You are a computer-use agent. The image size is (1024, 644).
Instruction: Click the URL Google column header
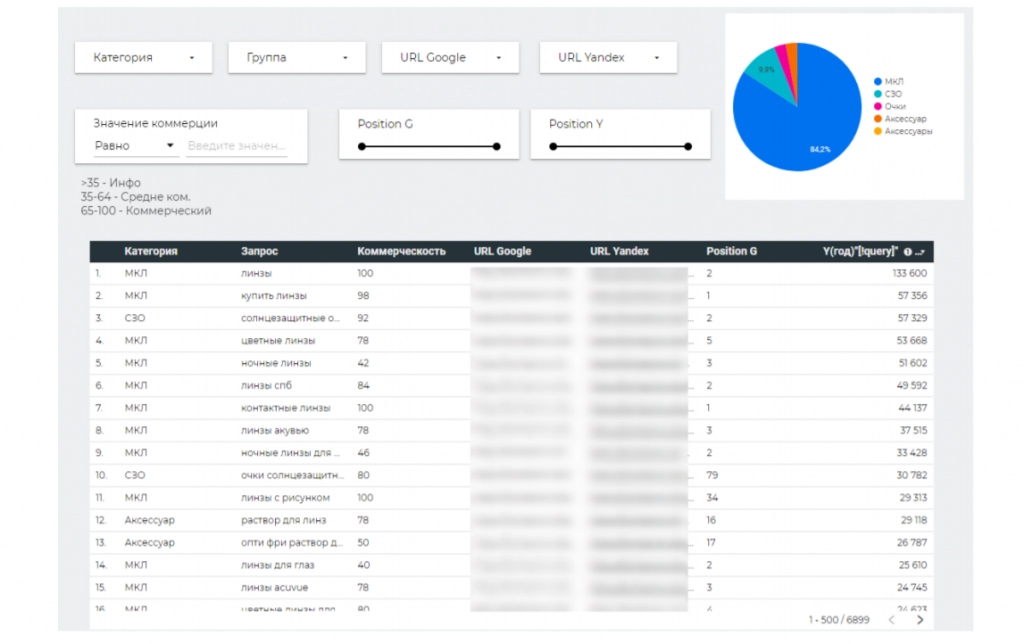click(502, 251)
